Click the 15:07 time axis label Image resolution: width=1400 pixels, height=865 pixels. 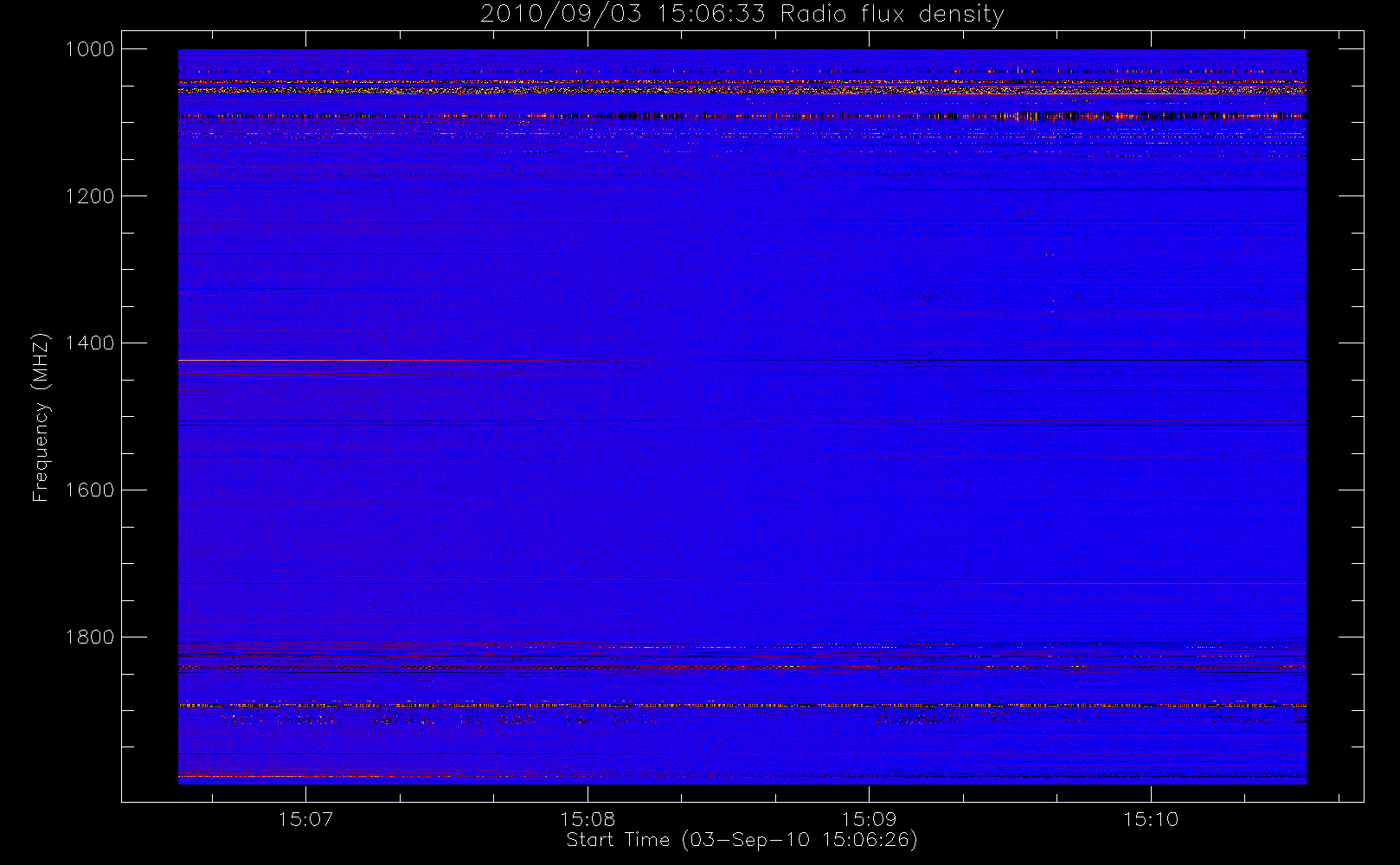(x=305, y=819)
